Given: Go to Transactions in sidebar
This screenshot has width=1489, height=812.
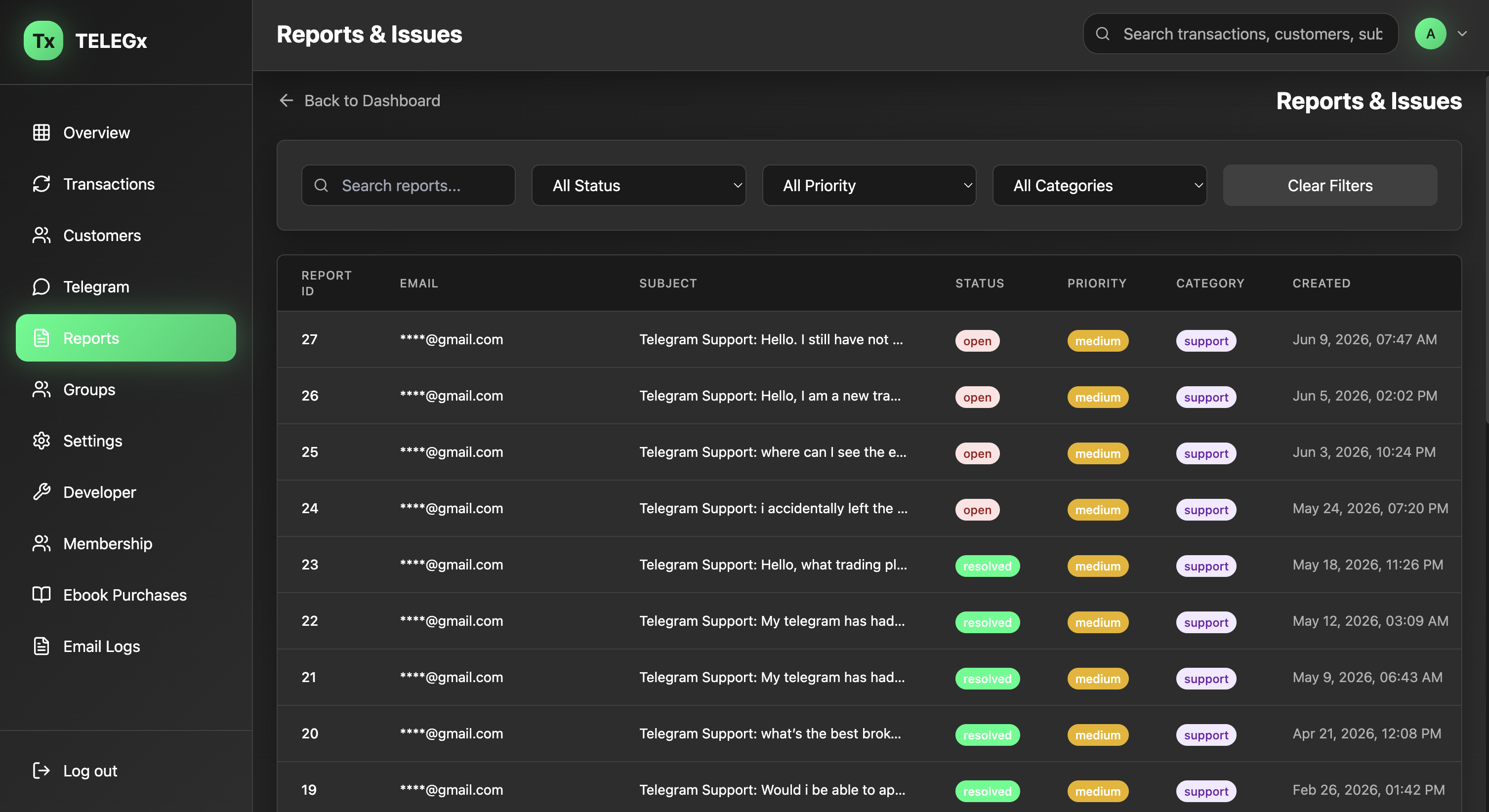Looking at the screenshot, I should 126,184.
